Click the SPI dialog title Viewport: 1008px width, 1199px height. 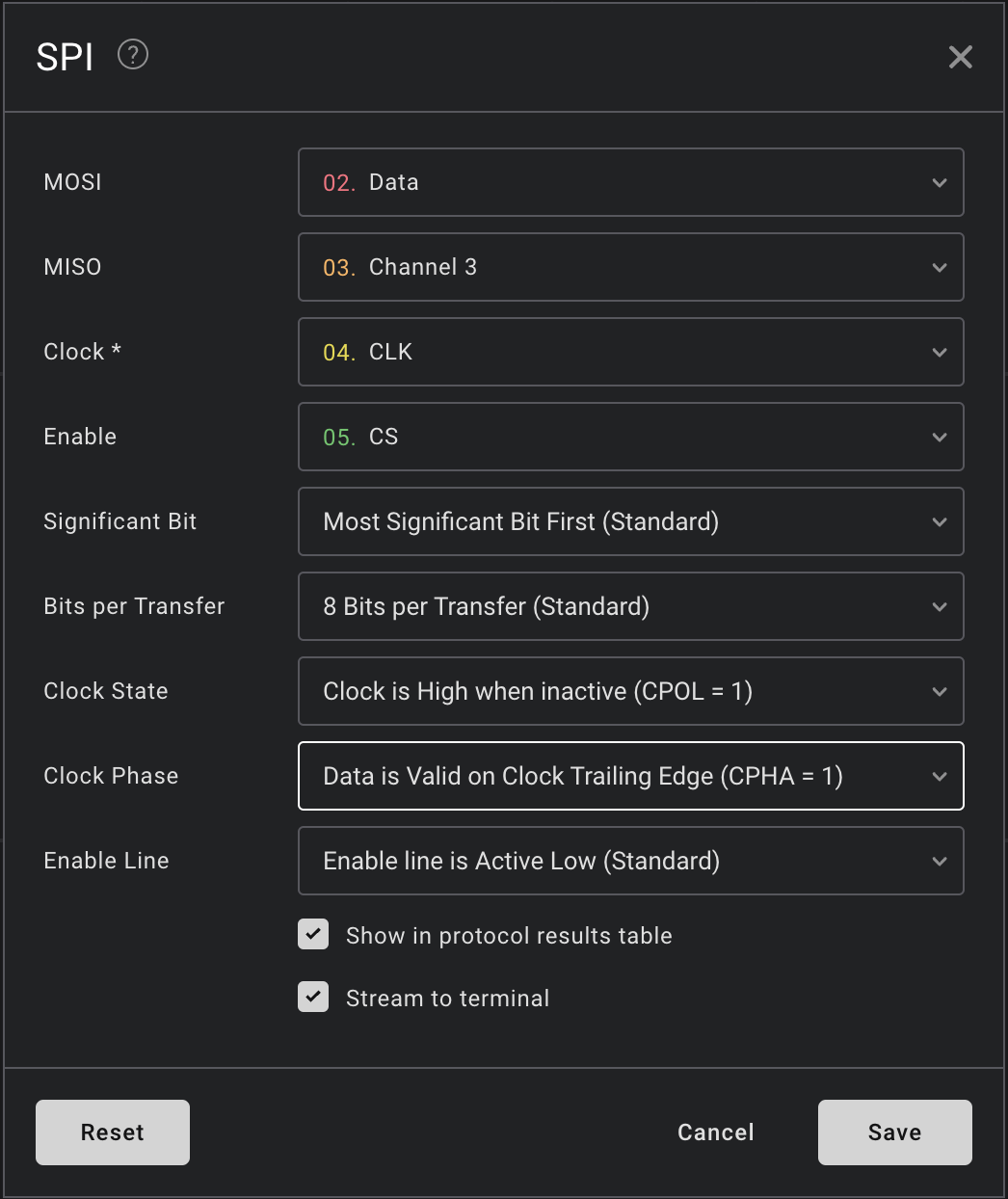[64, 56]
